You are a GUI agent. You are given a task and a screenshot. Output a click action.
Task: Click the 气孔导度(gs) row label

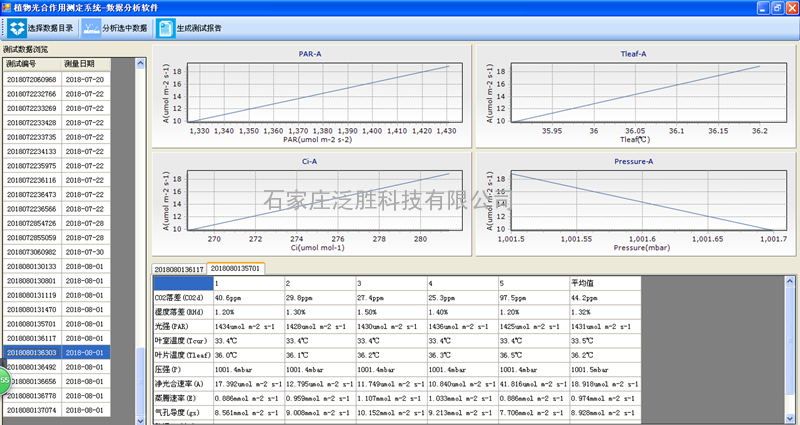(x=183, y=412)
